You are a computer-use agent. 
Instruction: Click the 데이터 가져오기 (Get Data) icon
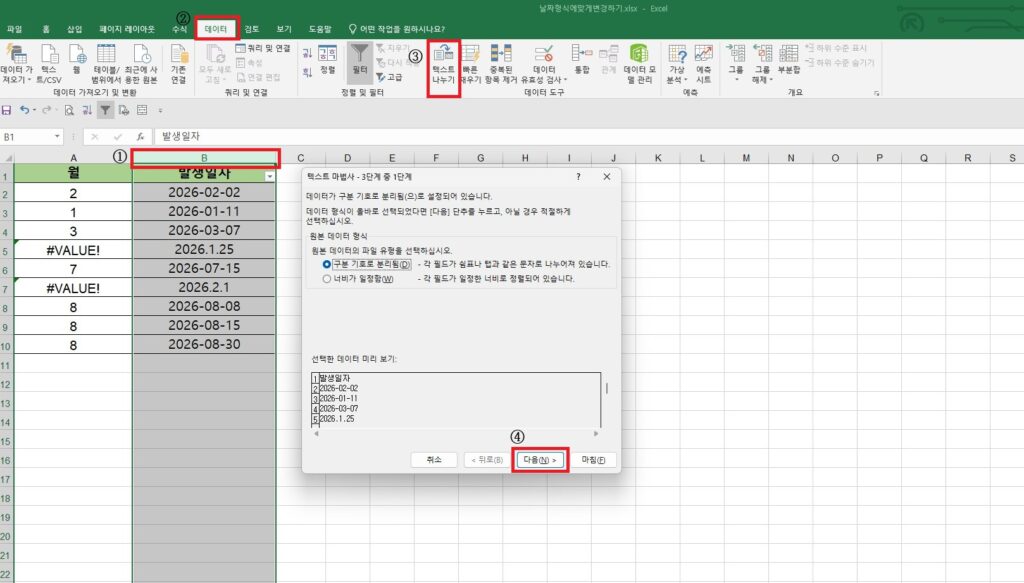(x=16, y=63)
